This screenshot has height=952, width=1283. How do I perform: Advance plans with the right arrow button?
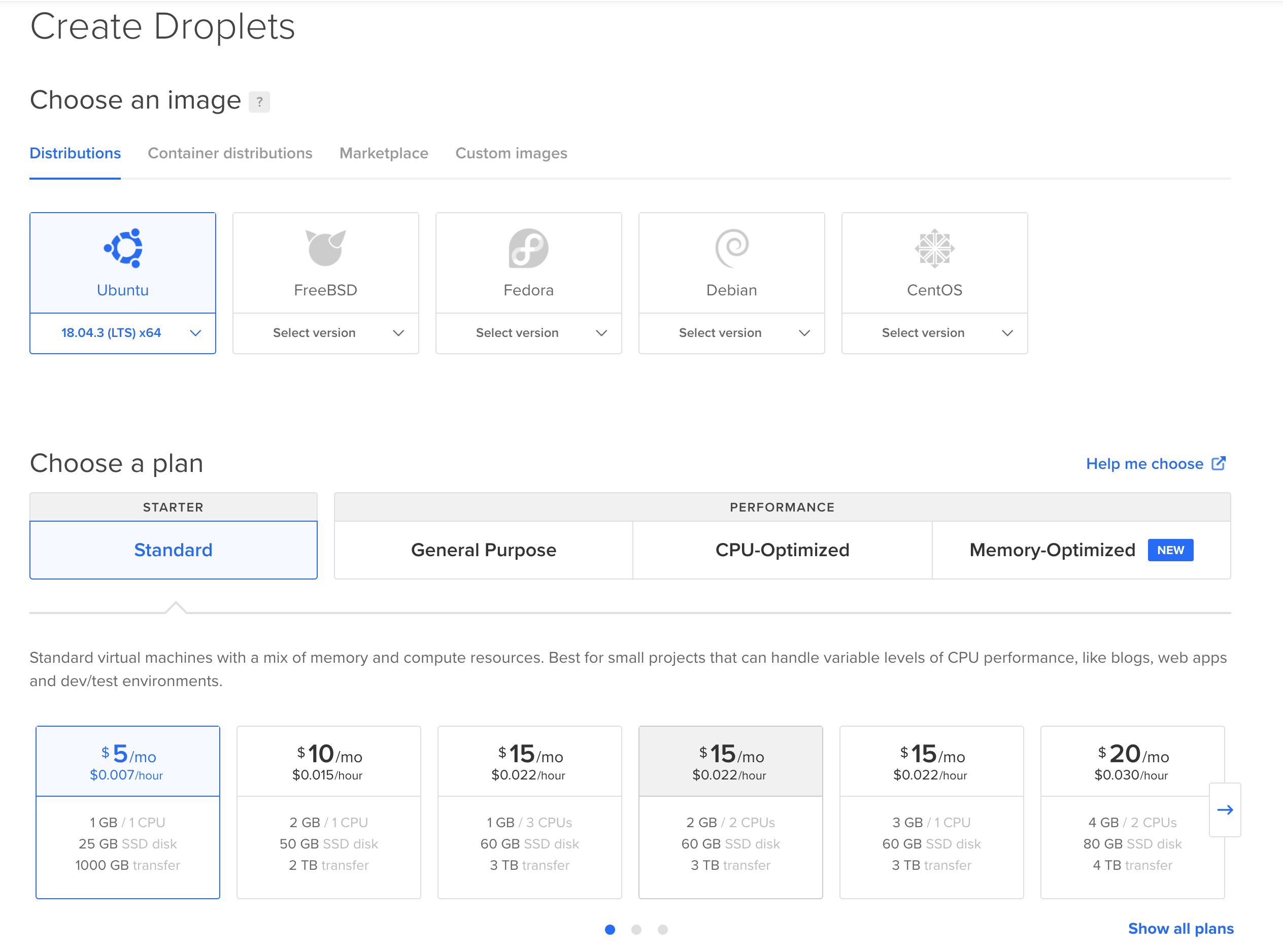point(1225,810)
